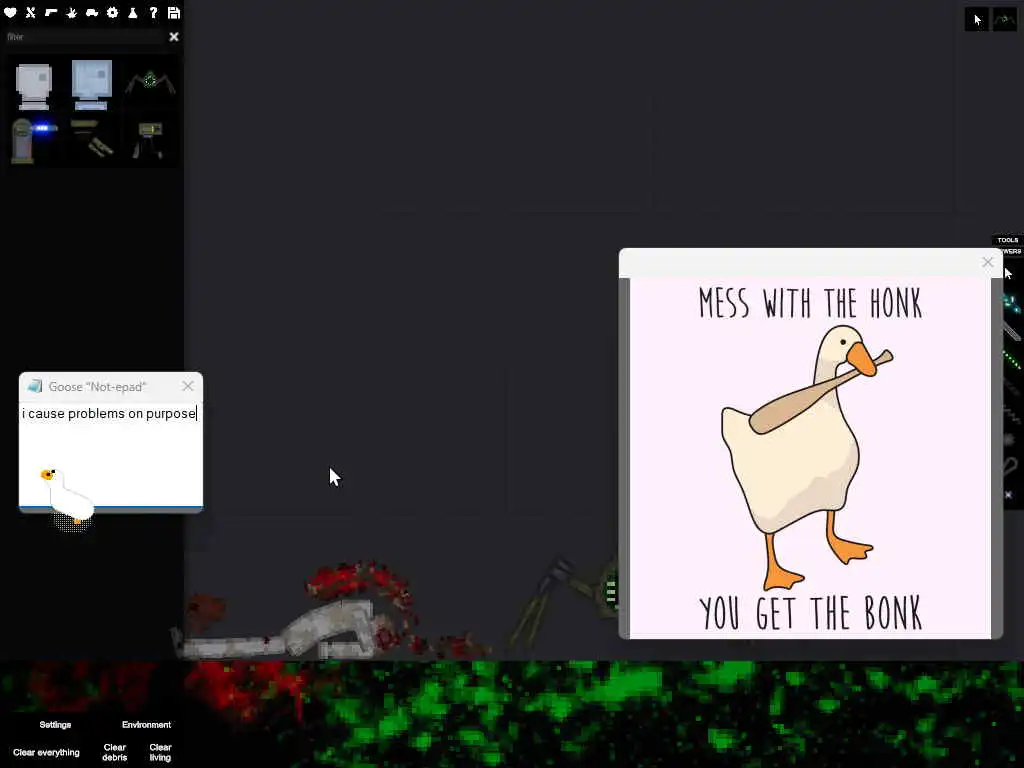The width and height of the screenshot is (1024, 768).
Task: Select the light blue android head item
Action: [x=91, y=84]
